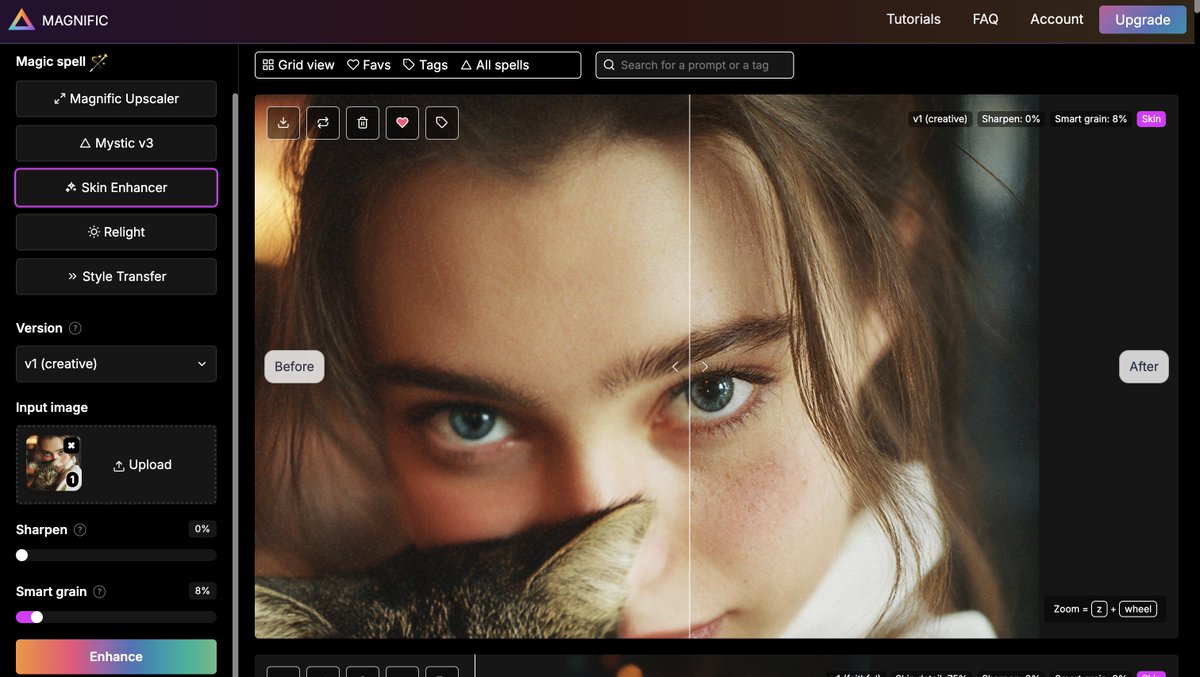1200x677 pixels.
Task: Select Skin Enhancer spell
Action: pos(116,187)
